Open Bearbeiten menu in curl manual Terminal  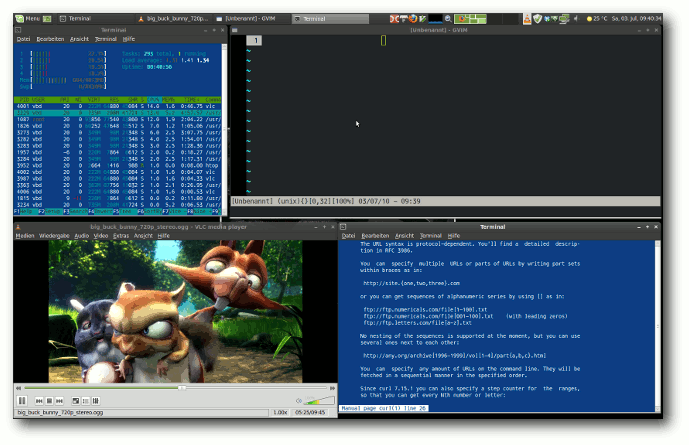point(375,236)
